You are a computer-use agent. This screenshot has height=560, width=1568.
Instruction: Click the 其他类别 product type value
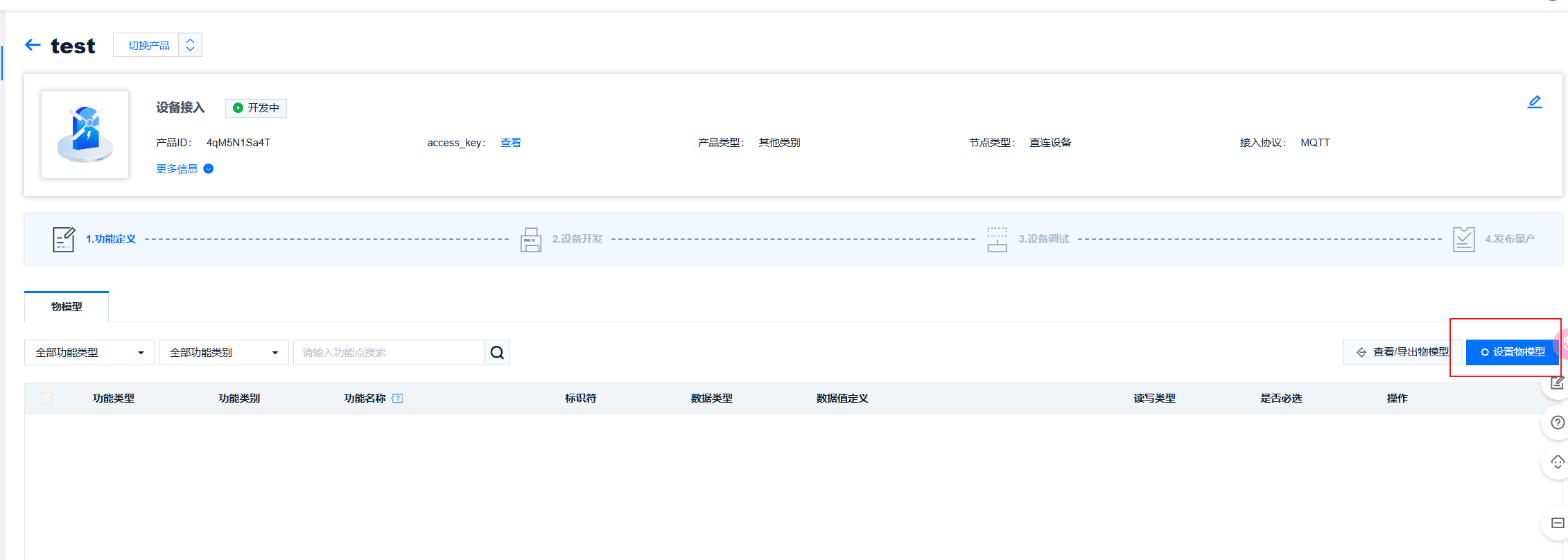pyautogui.click(x=779, y=143)
